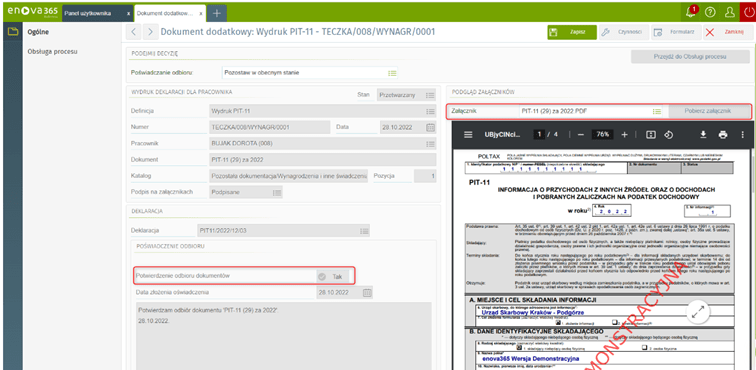Click the PDF zoom percentage 76%
756x370 pixels.
(603, 135)
